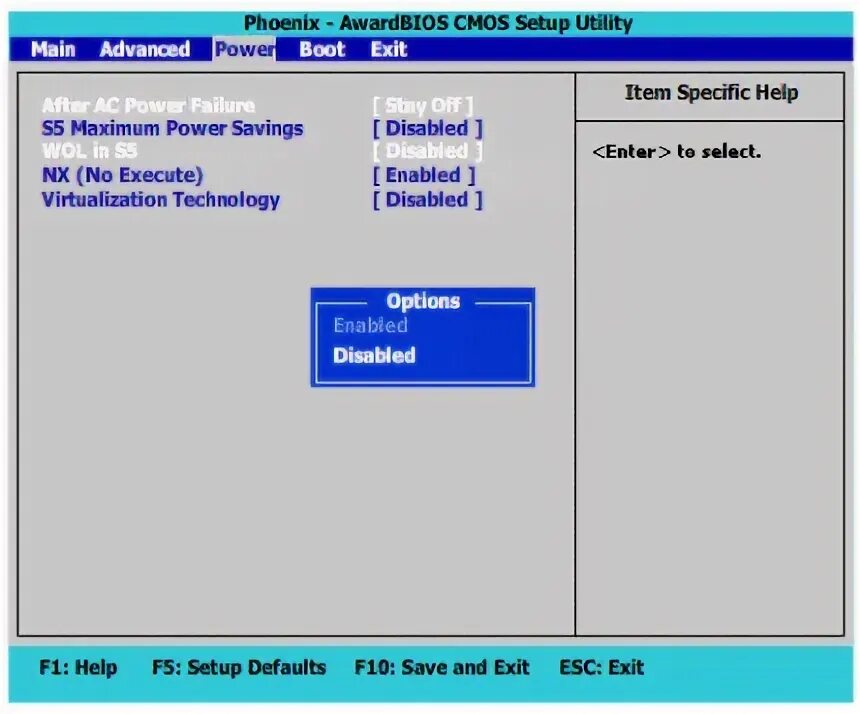Click ESC: Exit in footer

602,667
